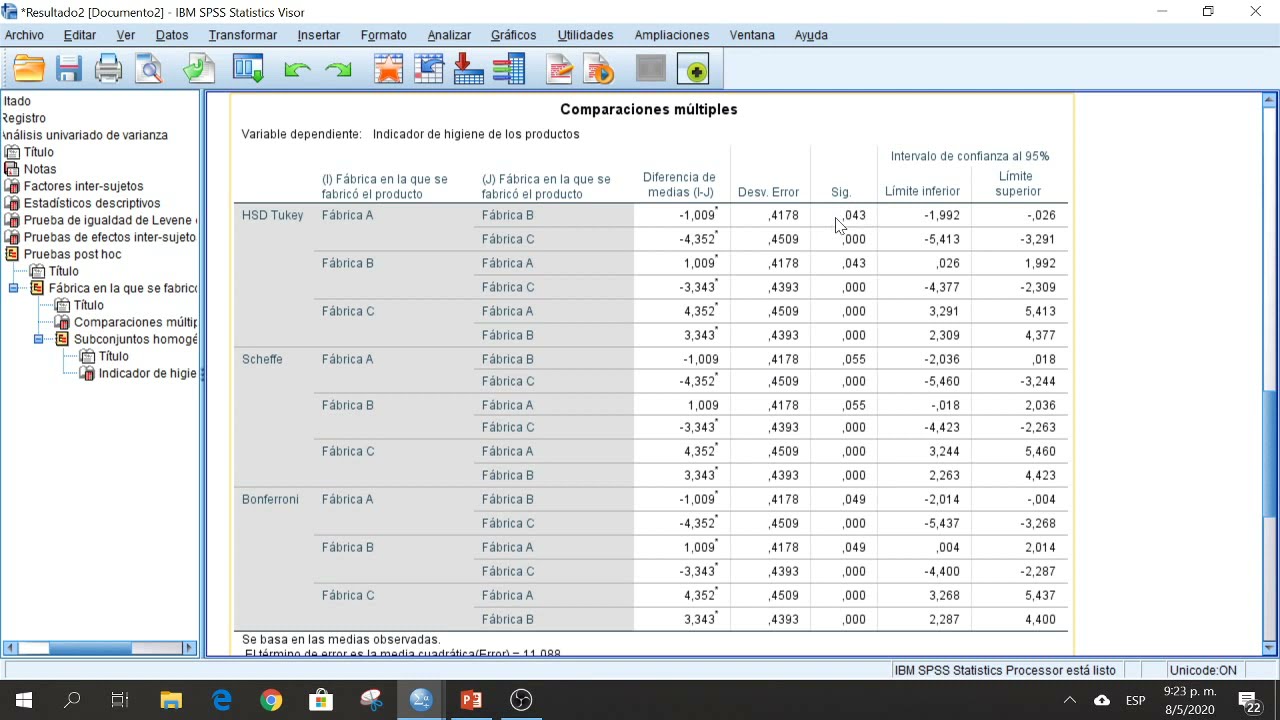Open the Ampliaciones menu
Screen dimensions: 1280x720
point(672,35)
